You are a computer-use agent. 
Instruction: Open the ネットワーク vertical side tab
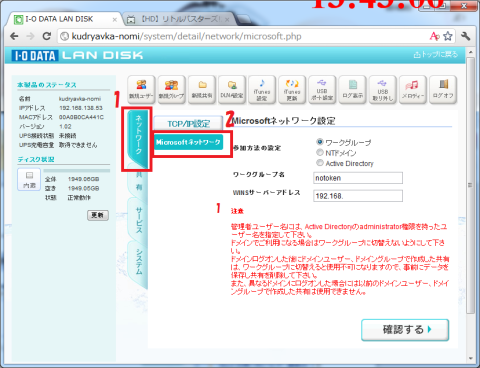click(x=138, y=138)
